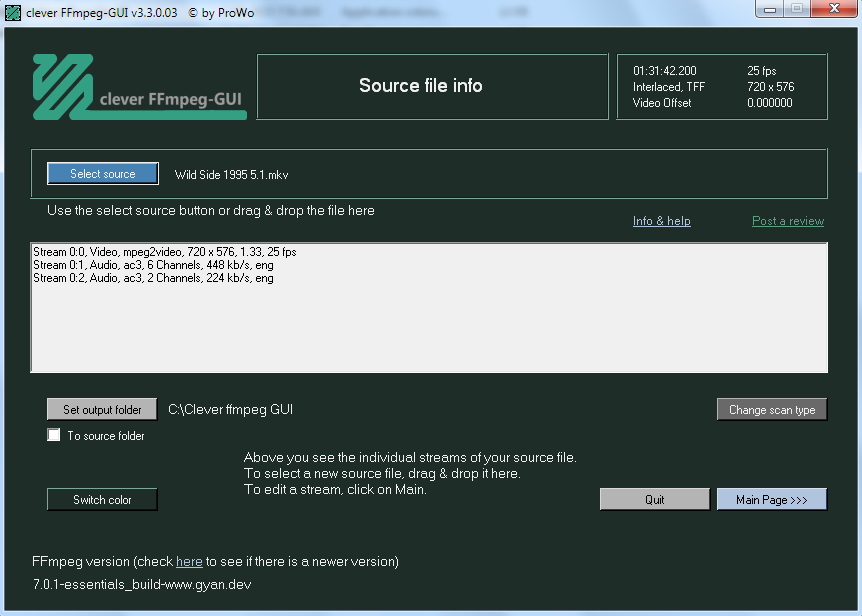Click the app icon in title bar
The width and height of the screenshot is (862, 616).
(x=13, y=12)
